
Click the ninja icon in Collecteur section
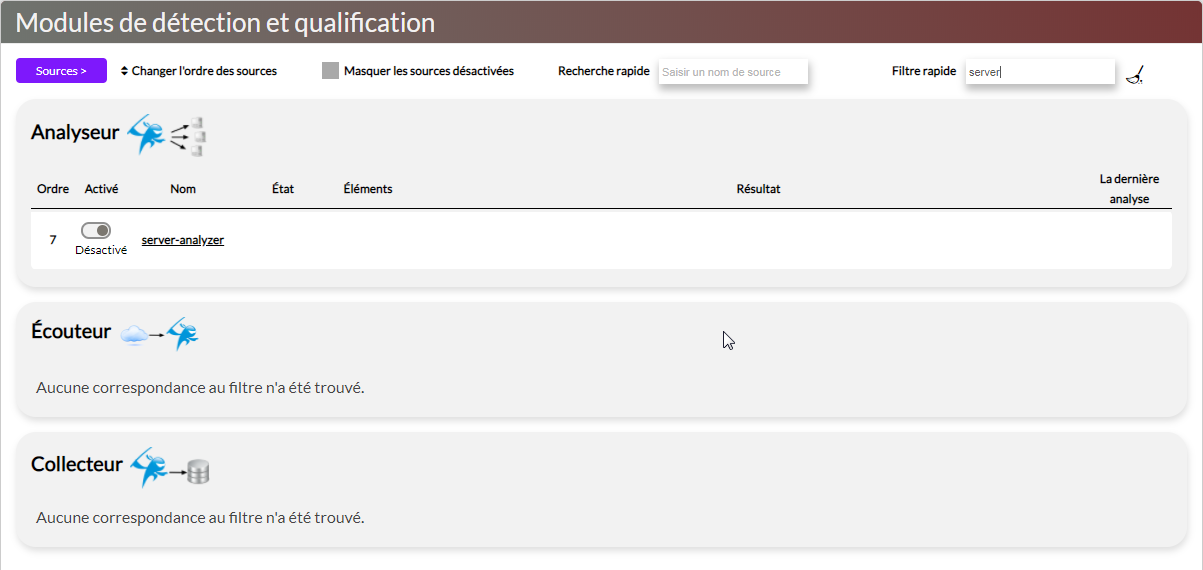147,467
